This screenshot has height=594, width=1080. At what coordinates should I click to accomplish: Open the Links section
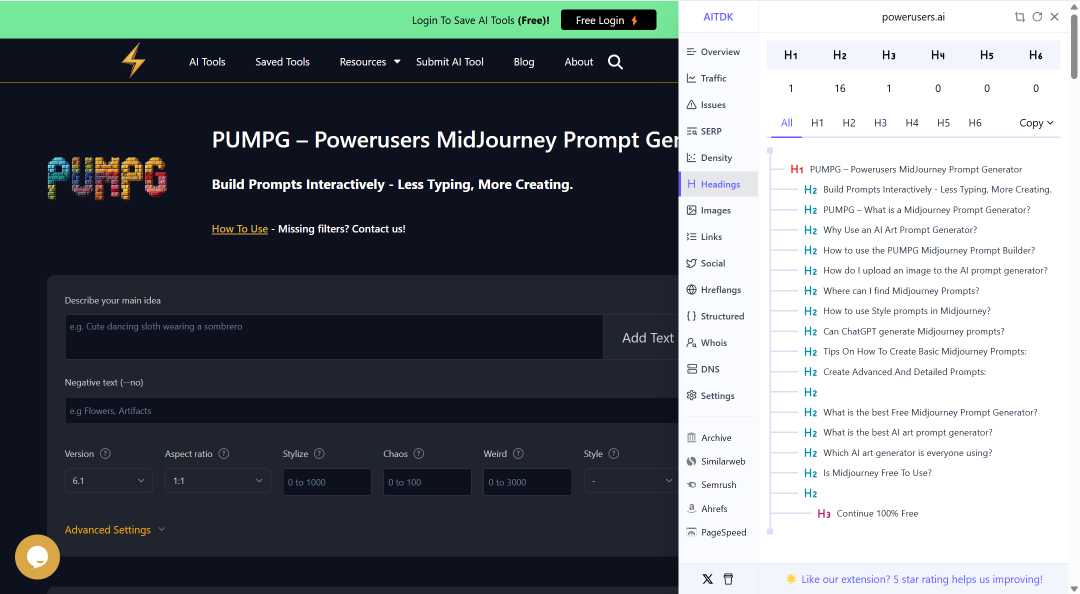pos(704,236)
